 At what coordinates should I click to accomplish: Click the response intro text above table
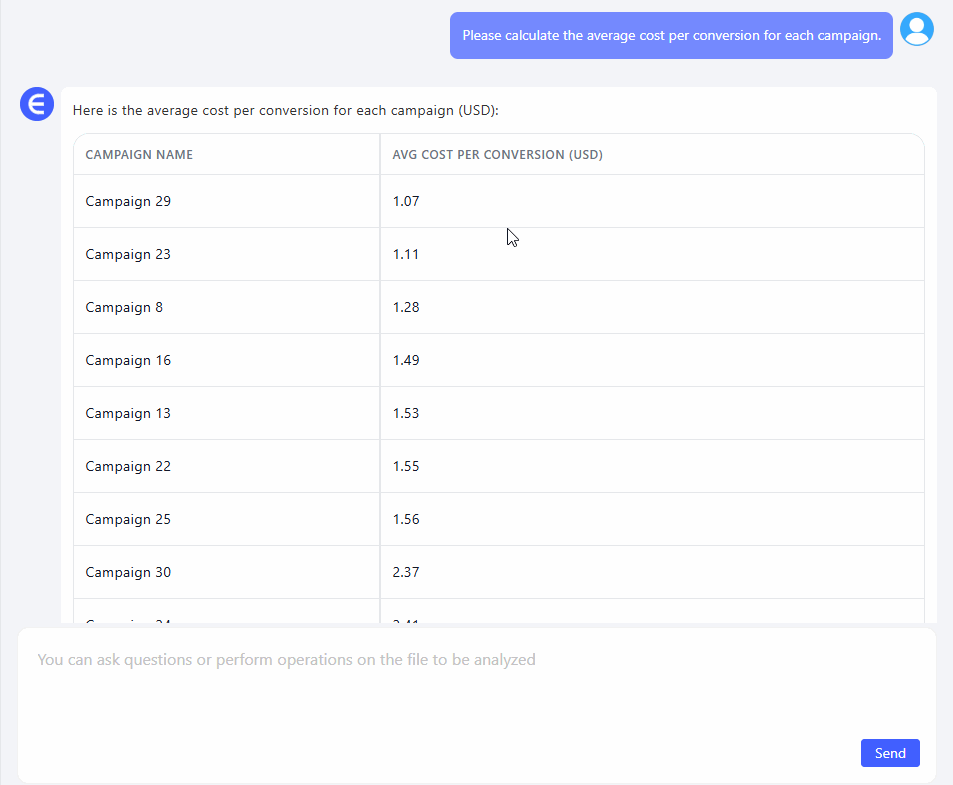[285, 110]
